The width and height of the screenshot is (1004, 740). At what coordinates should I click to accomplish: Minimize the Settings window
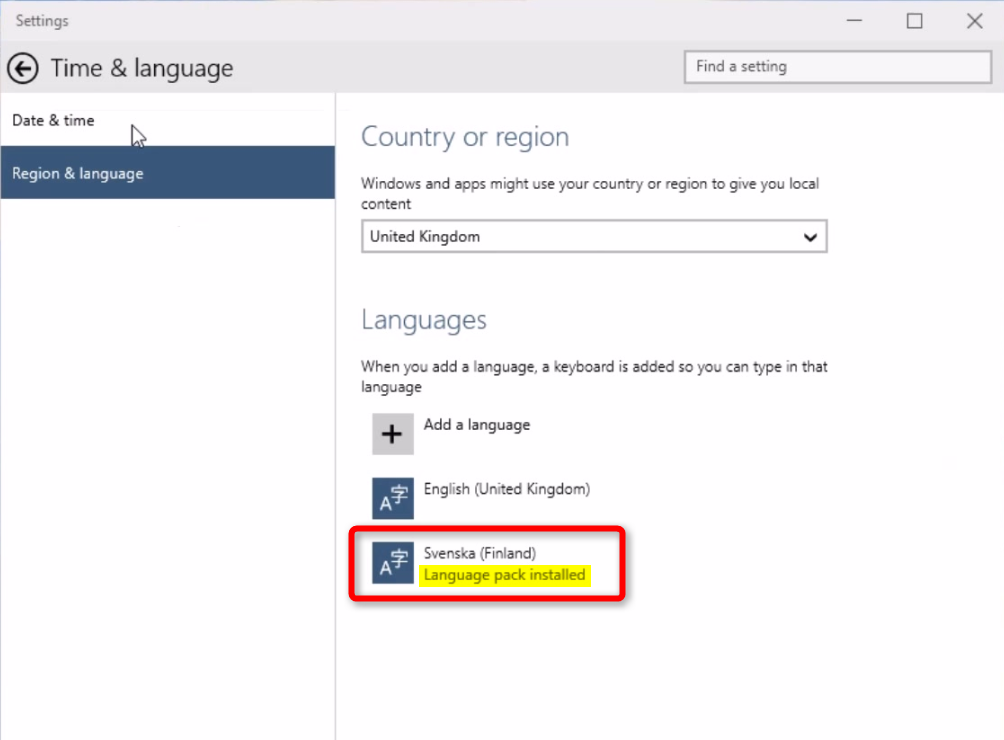pyautogui.click(x=854, y=21)
